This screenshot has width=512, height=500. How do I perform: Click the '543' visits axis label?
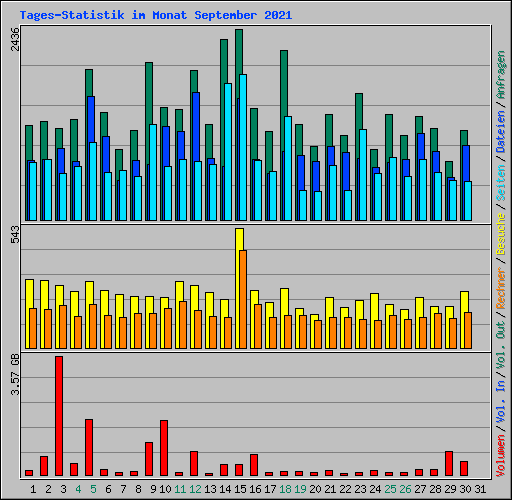pyautogui.click(x=15, y=234)
